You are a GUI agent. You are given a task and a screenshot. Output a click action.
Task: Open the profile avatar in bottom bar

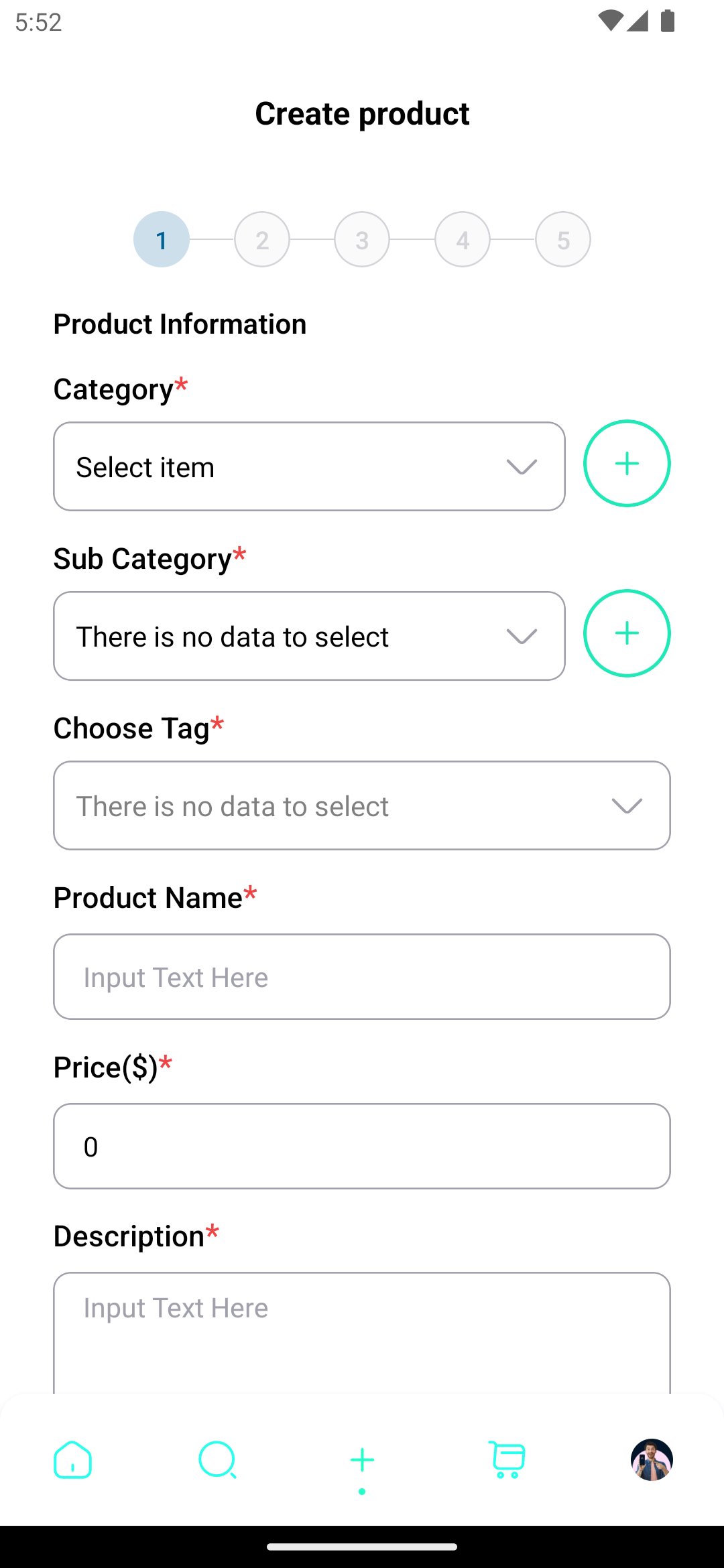click(652, 1459)
